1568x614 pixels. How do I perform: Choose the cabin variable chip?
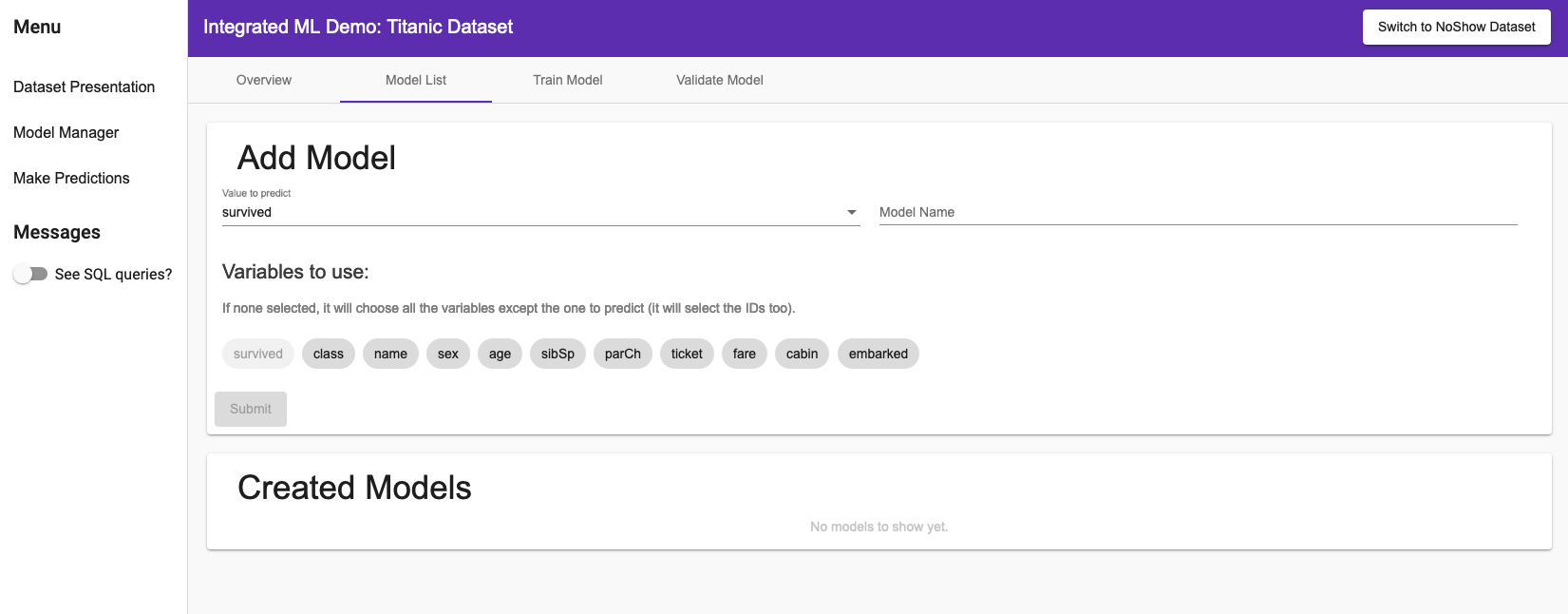(802, 354)
